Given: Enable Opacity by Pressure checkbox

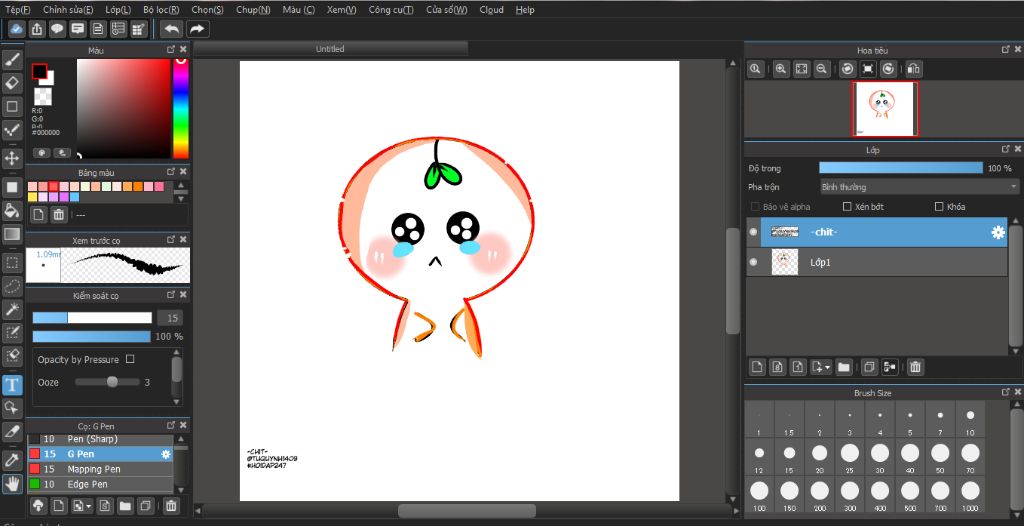Looking at the screenshot, I should click(130, 359).
